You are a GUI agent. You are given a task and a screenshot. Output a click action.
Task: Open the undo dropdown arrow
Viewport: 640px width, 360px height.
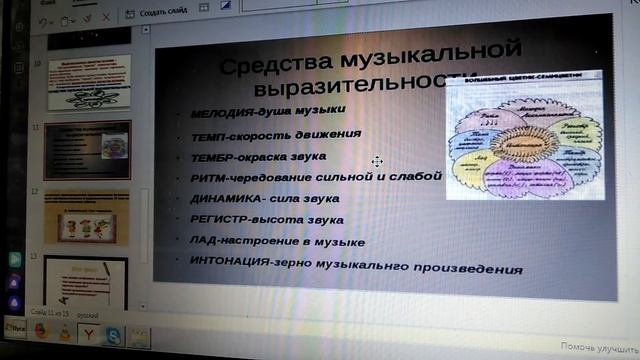pyautogui.click(x=52, y=23)
